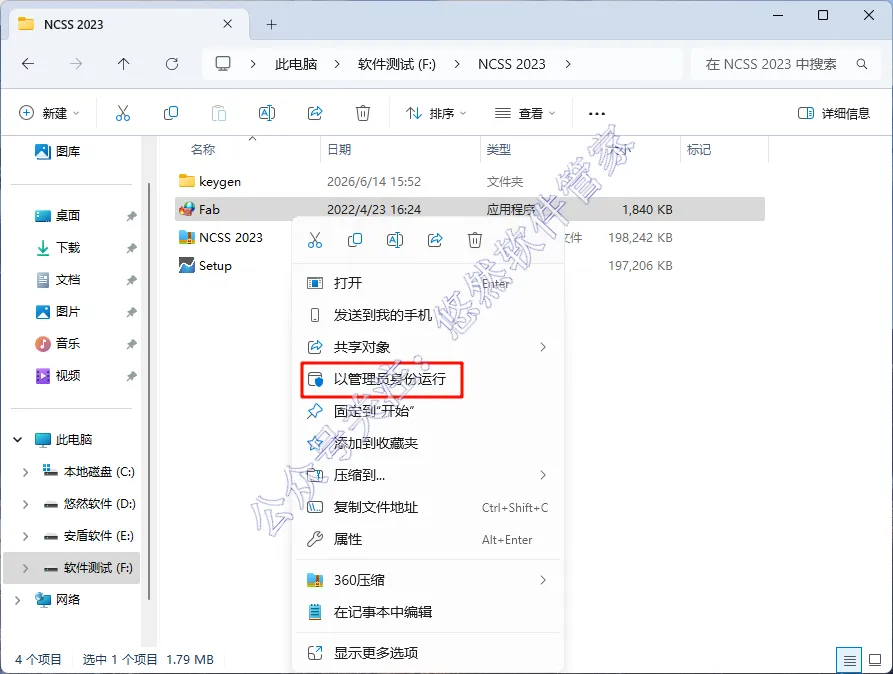The image size is (893, 674).
Task: Choose 复制文件地址 from the context menu
Action: (428, 507)
